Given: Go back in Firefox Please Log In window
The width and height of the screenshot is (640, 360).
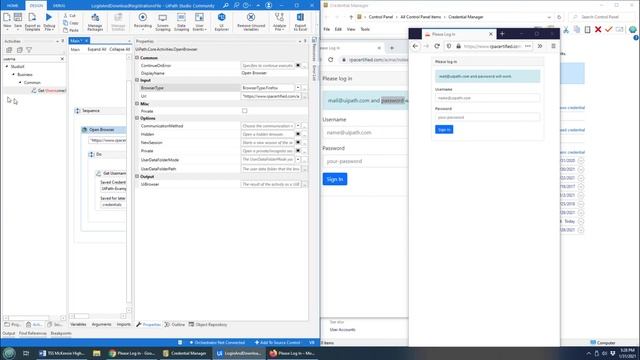Looking at the screenshot, I should point(416,46).
